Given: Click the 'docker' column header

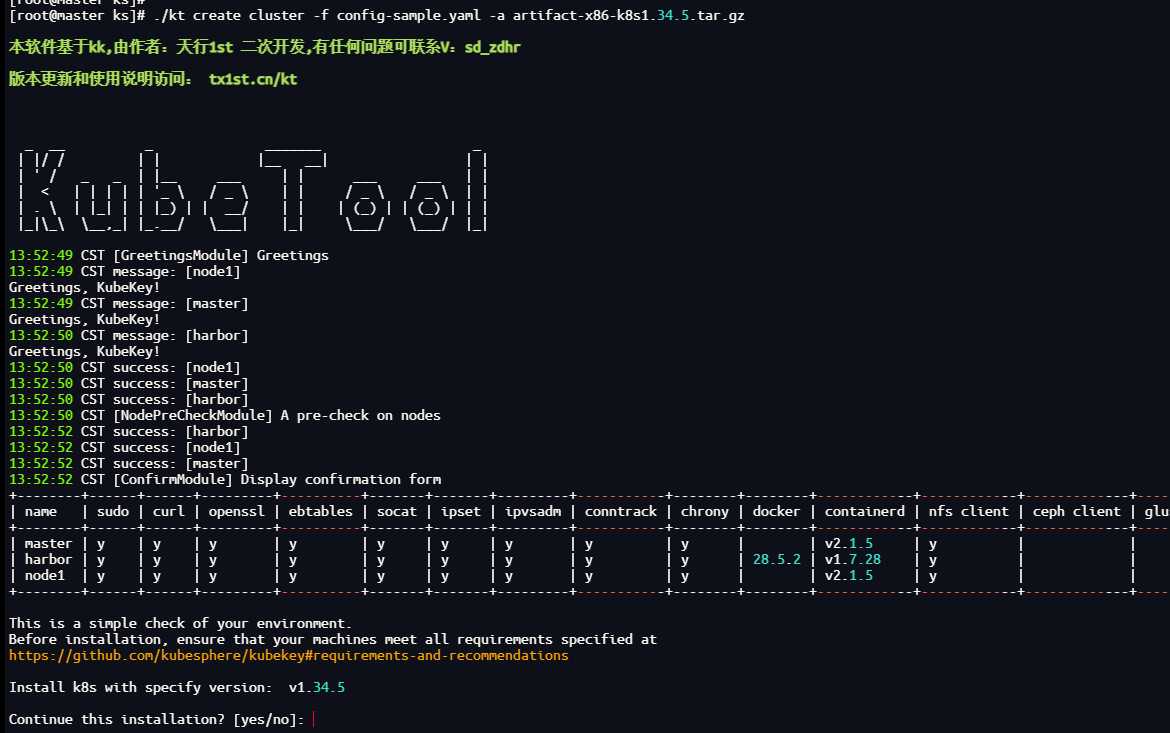Looking at the screenshot, I should [776, 511].
